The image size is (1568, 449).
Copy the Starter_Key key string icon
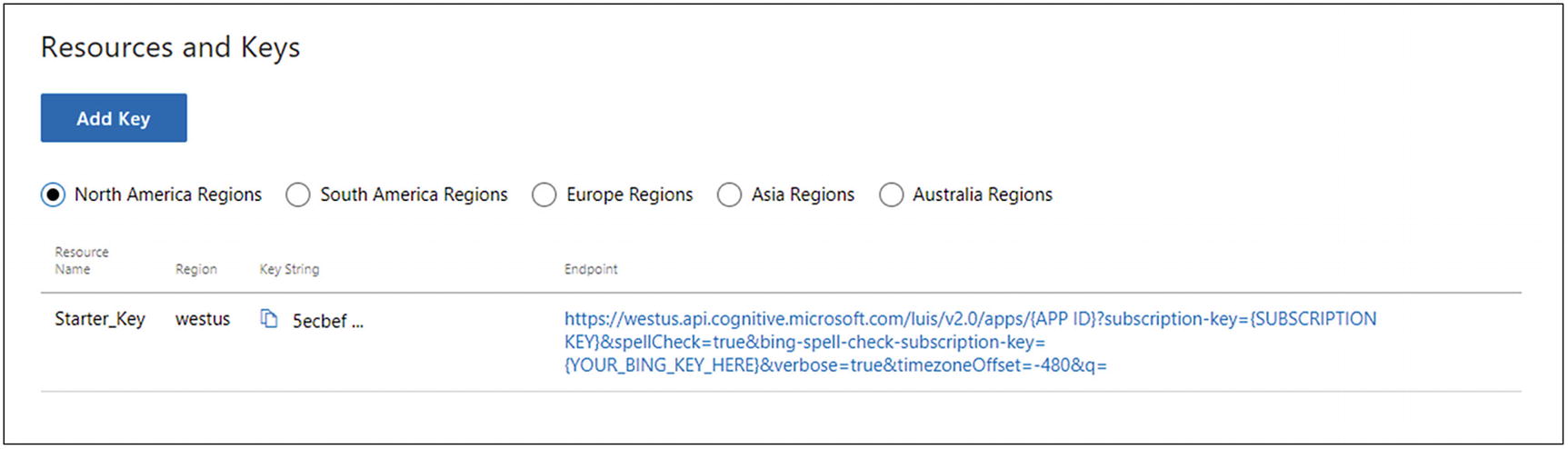(269, 319)
